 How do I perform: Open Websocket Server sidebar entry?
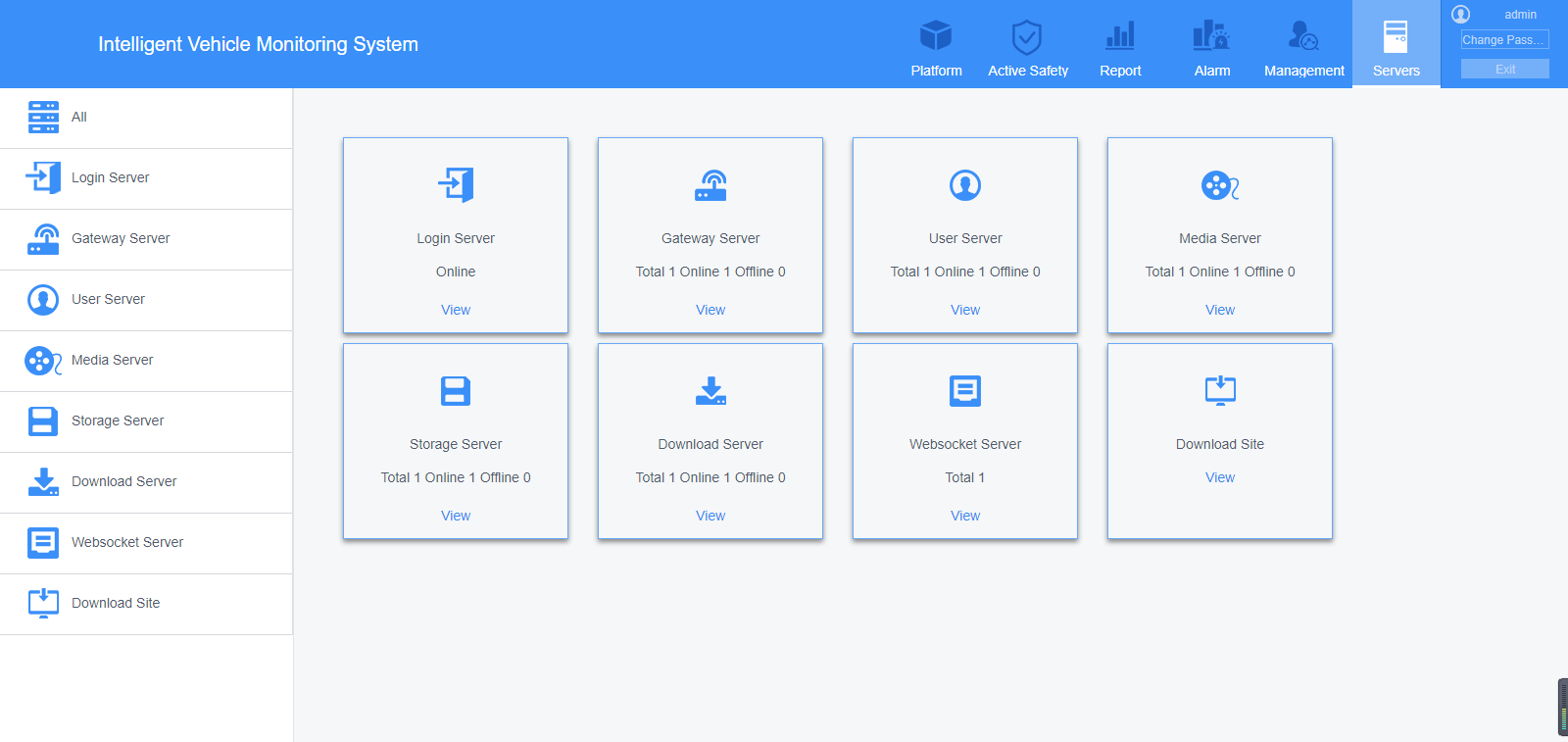146,543
